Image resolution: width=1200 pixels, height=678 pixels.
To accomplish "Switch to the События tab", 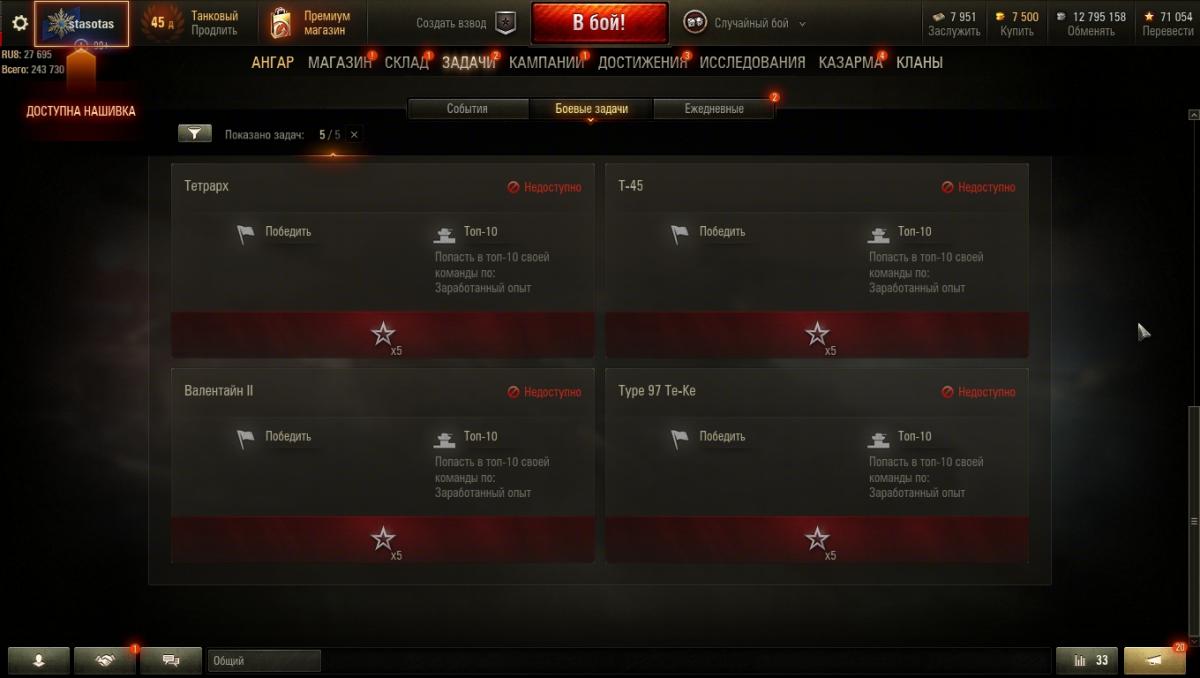I will pos(467,109).
